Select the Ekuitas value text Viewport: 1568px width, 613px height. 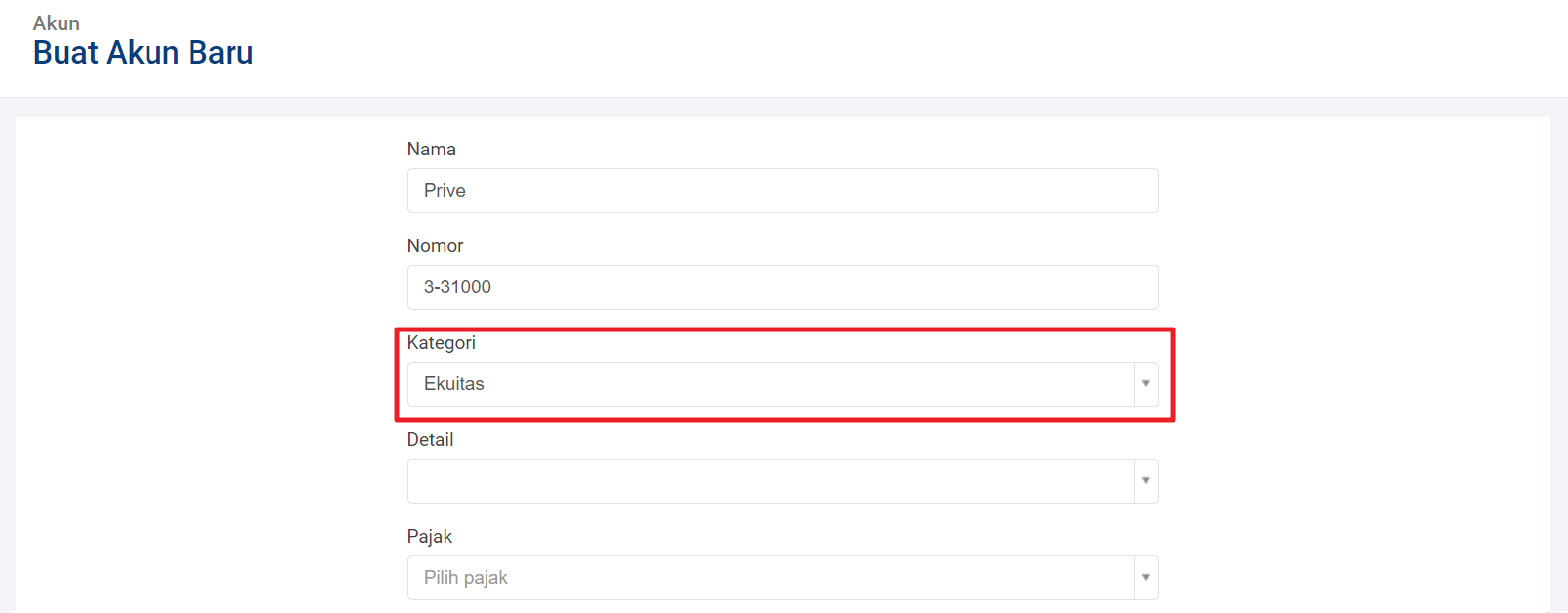click(x=454, y=384)
